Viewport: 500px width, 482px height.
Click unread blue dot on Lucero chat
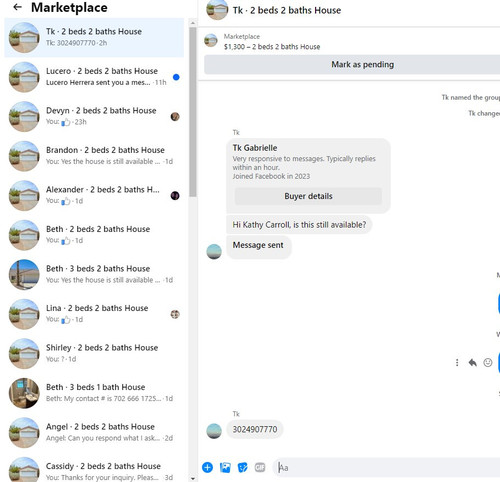(x=176, y=77)
